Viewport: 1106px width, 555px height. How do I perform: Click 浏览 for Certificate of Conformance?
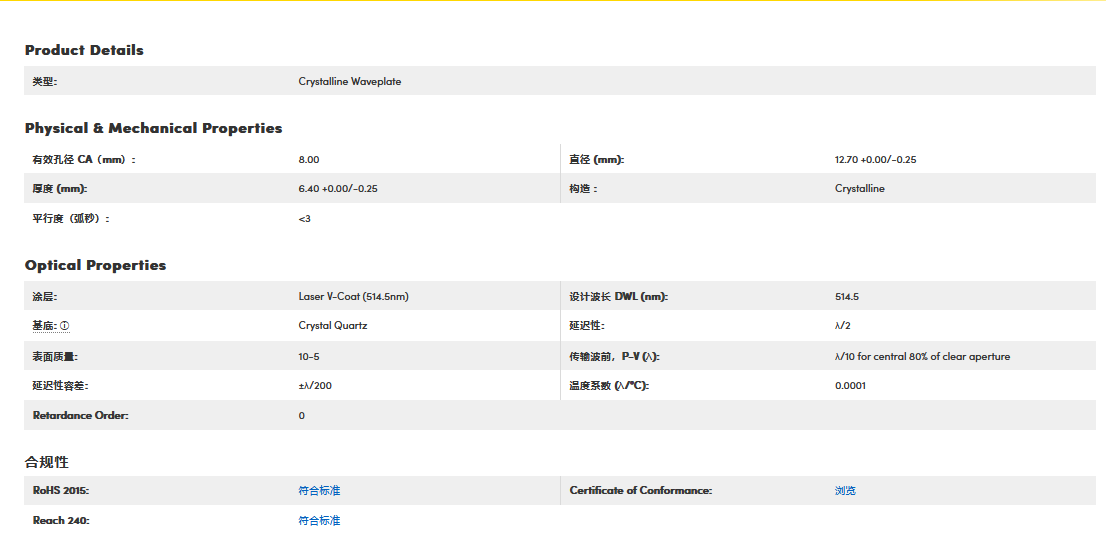pyautogui.click(x=845, y=491)
